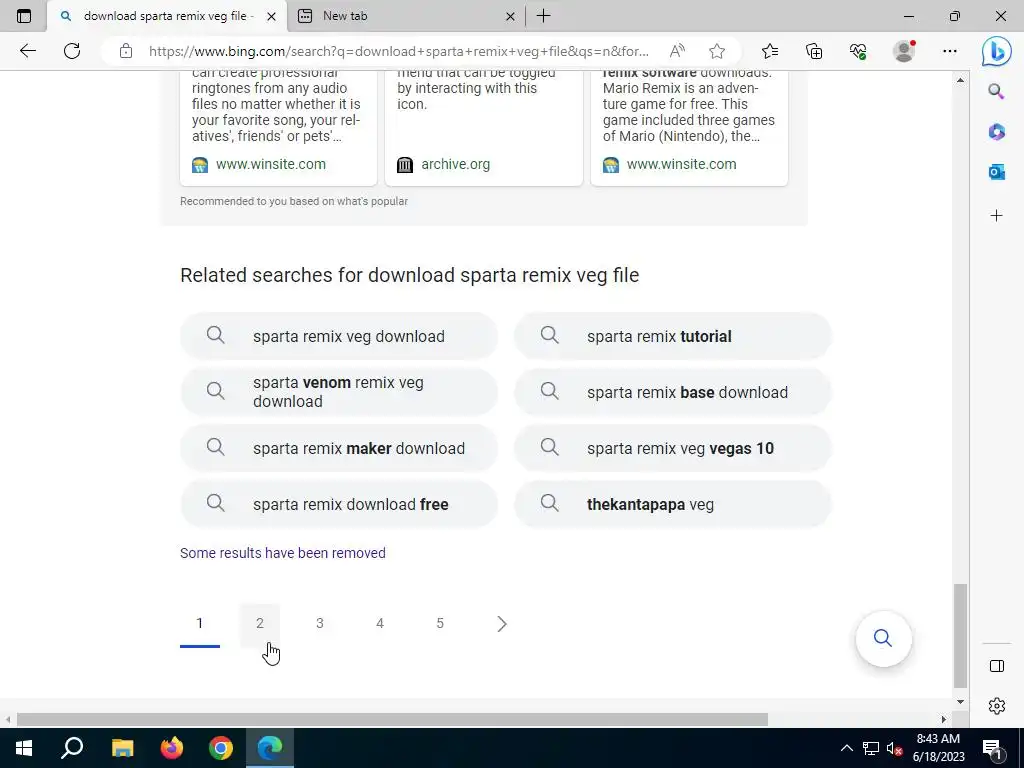1024x768 pixels.
Task: Open Browser essentials heart icon
Action: click(x=858, y=51)
